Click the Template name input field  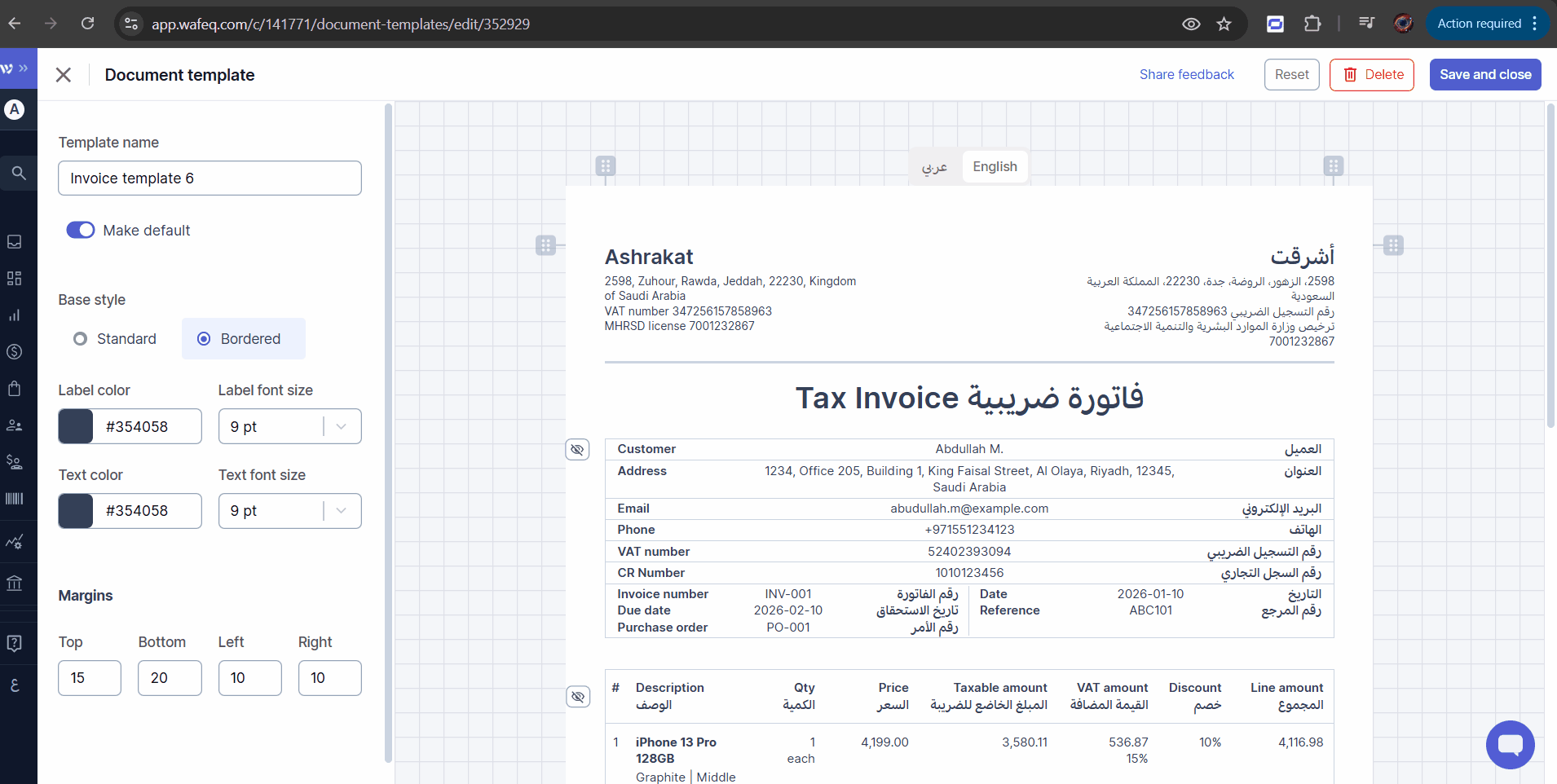pos(210,178)
